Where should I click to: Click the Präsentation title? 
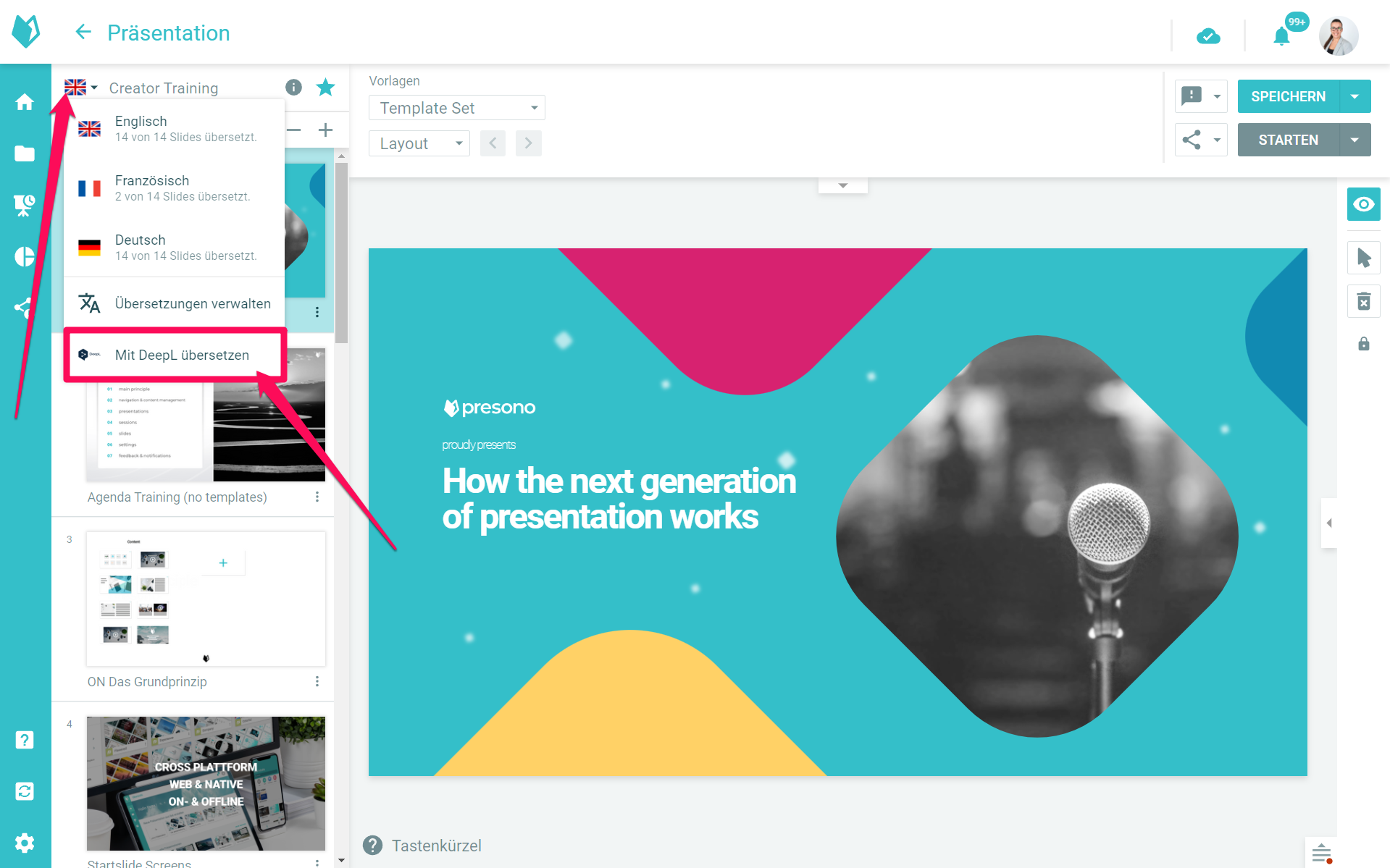point(169,33)
